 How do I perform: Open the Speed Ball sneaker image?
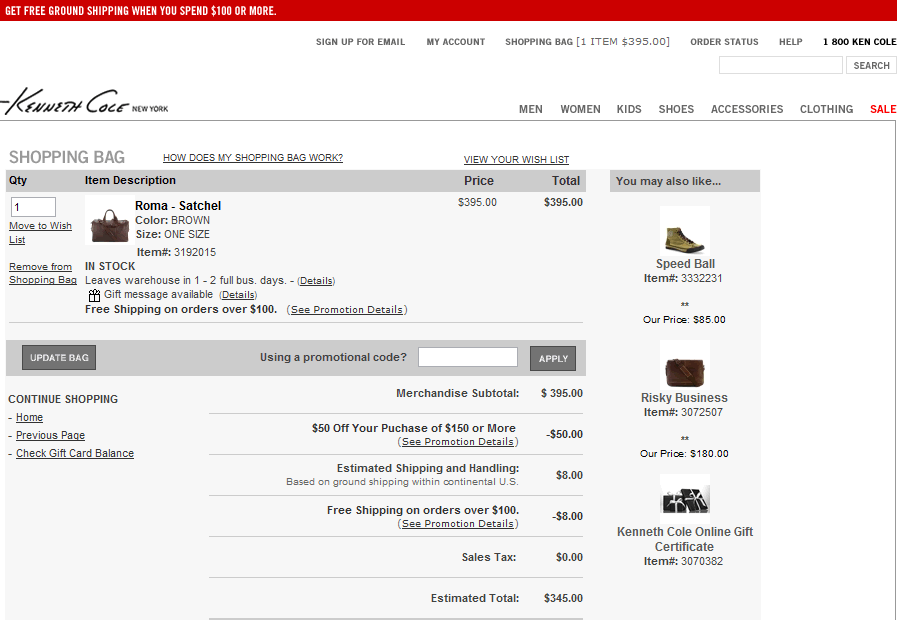[x=685, y=232]
